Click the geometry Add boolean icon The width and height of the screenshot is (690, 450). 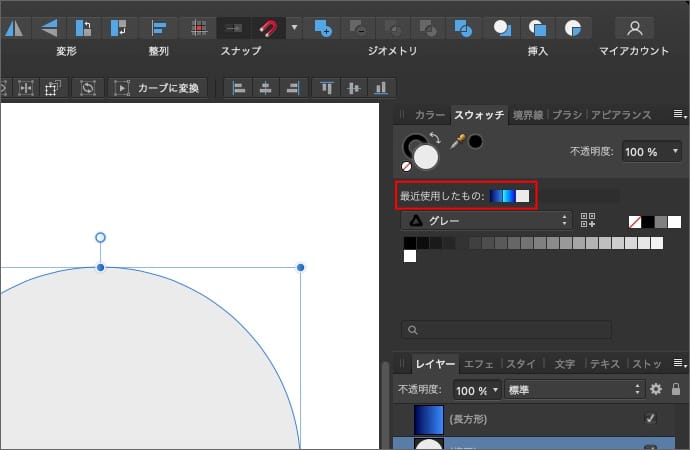322,27
